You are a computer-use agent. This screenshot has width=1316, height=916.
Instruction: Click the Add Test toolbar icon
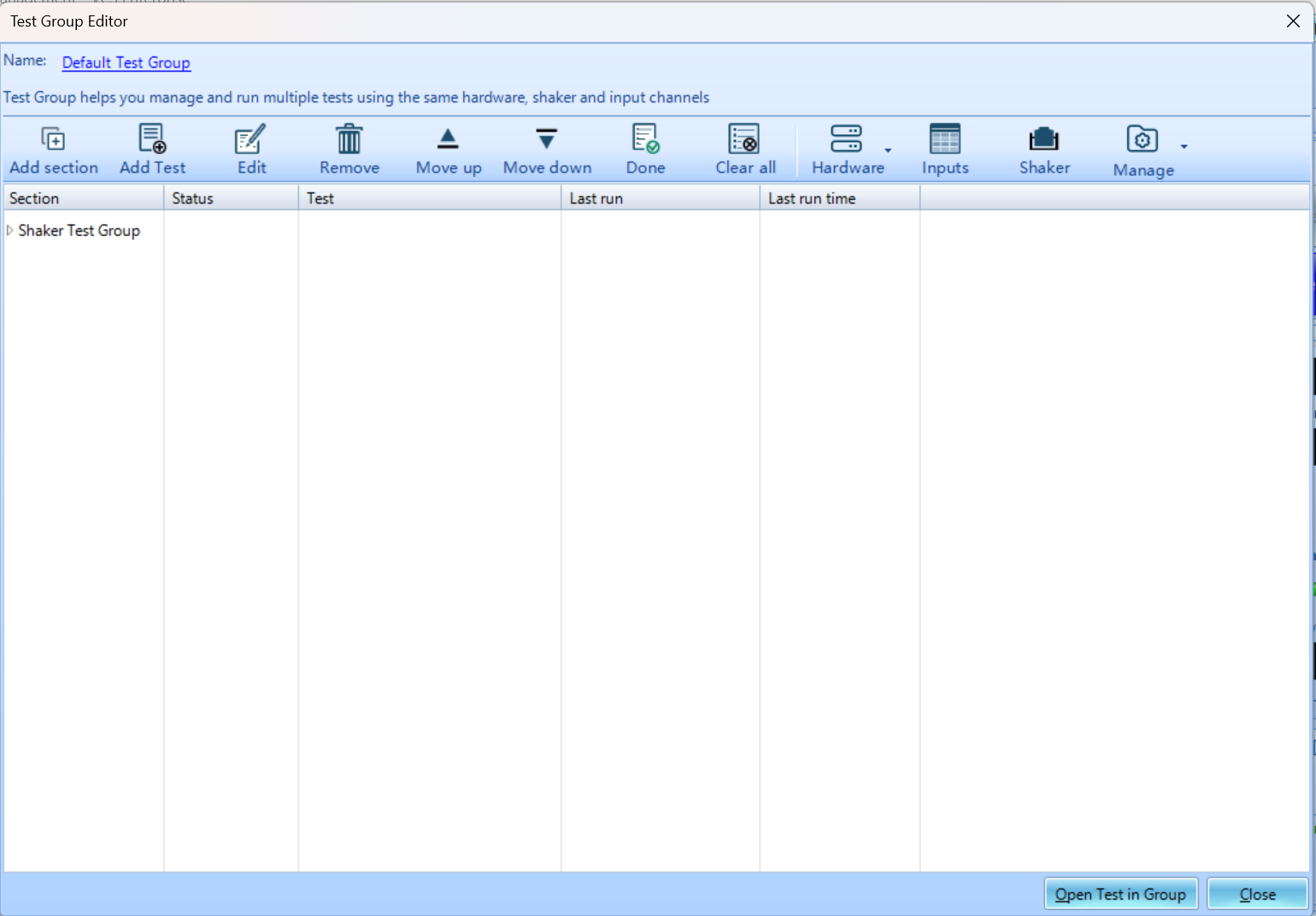[x=152, y=139]
